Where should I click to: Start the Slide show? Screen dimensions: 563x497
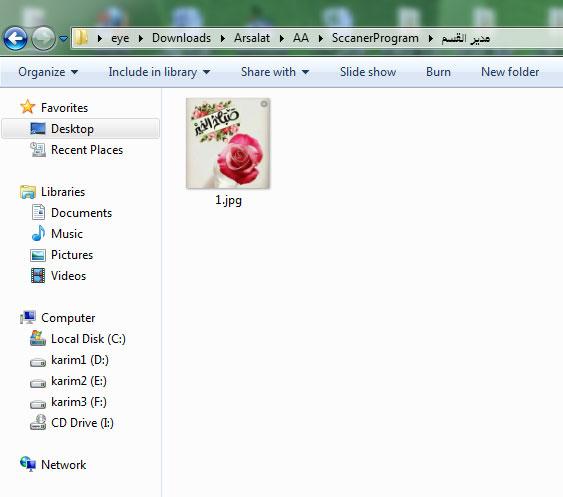[368, 72]
